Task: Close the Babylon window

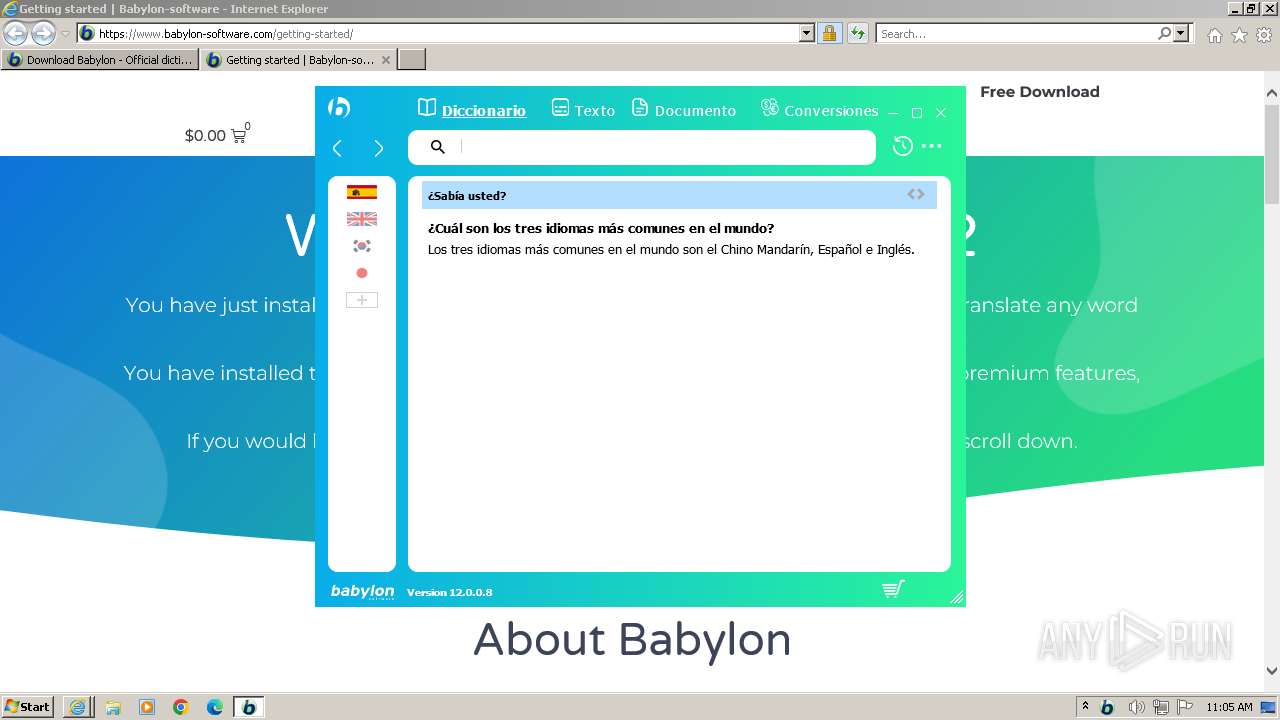Action: [940, 113]
